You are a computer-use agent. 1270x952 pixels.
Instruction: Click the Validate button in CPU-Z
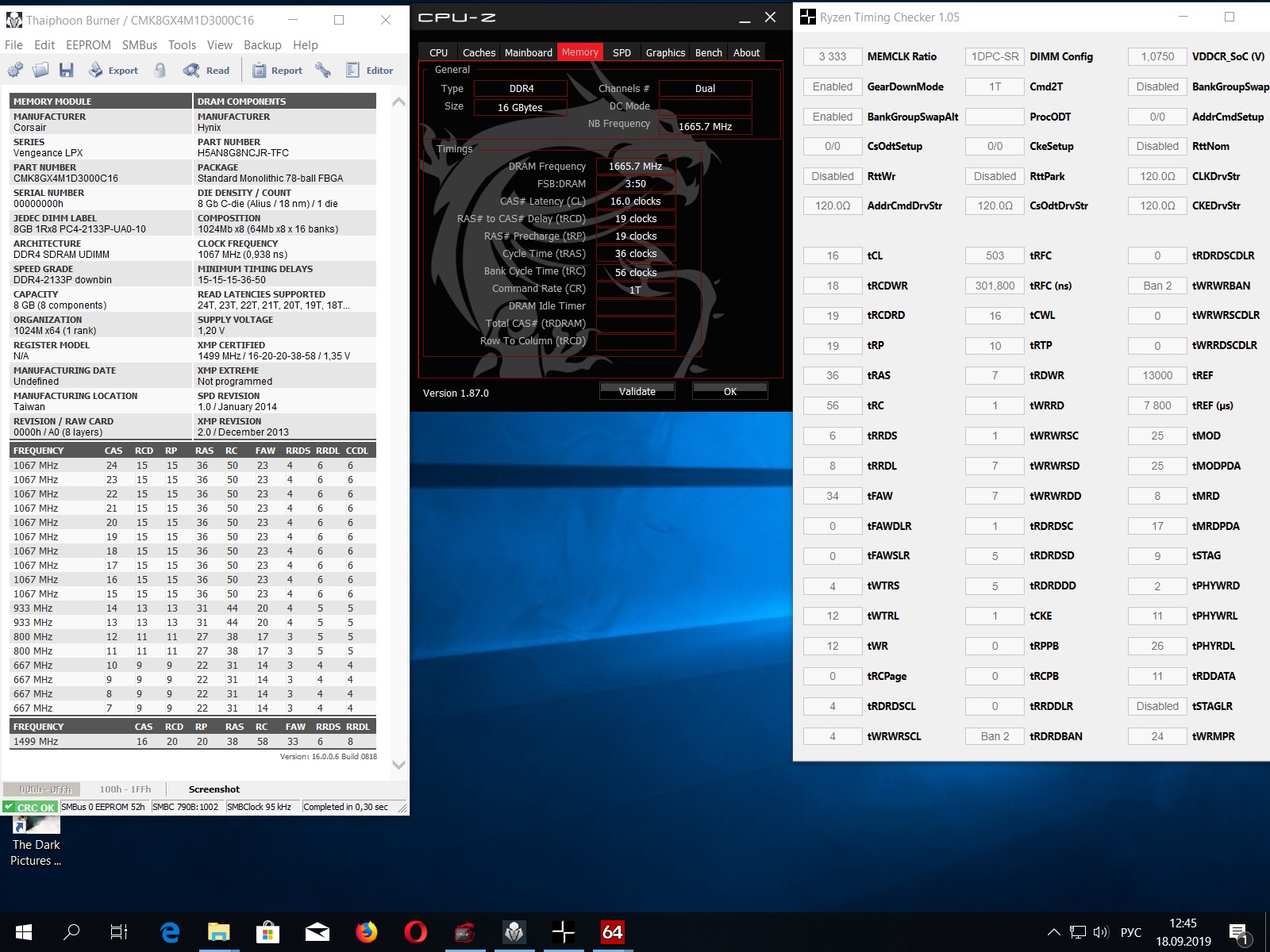click(637, 391)
